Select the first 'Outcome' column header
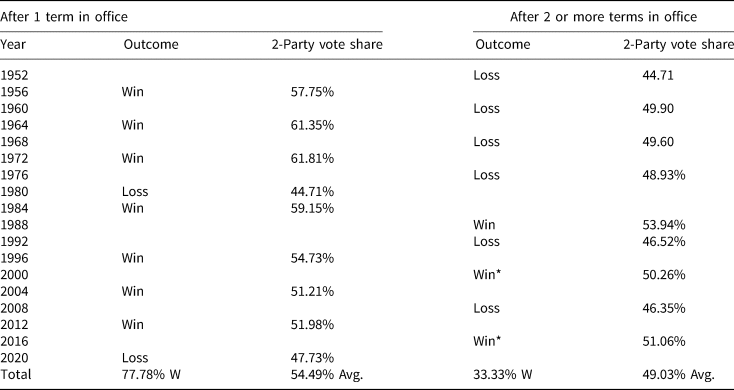Viewport: 734px width, 390px height. click(151, 44)
